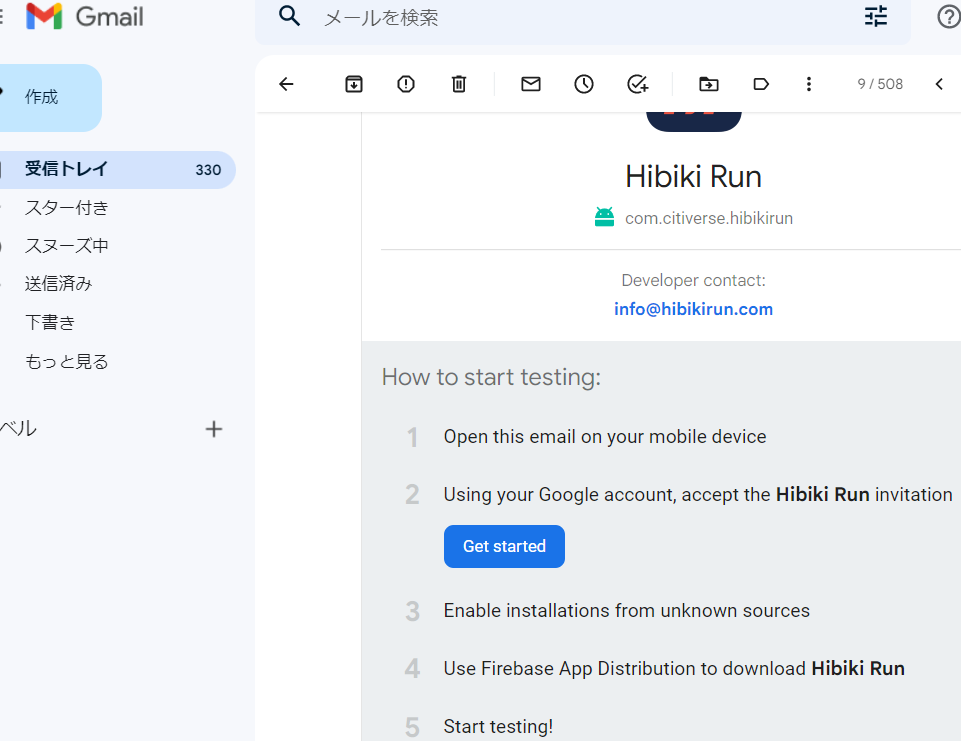Click the search magnifier icon

[289, 16]
